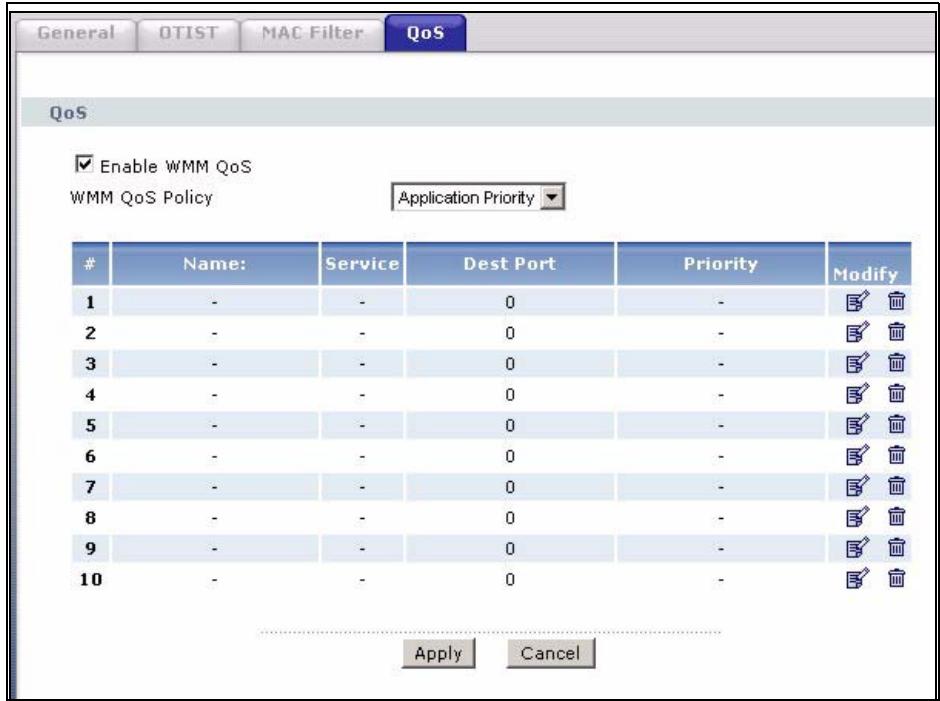Viewport: 940px width, 701px height.
Task: Delete the QoS entry in row 10
Action: click(x=896, y=579)
